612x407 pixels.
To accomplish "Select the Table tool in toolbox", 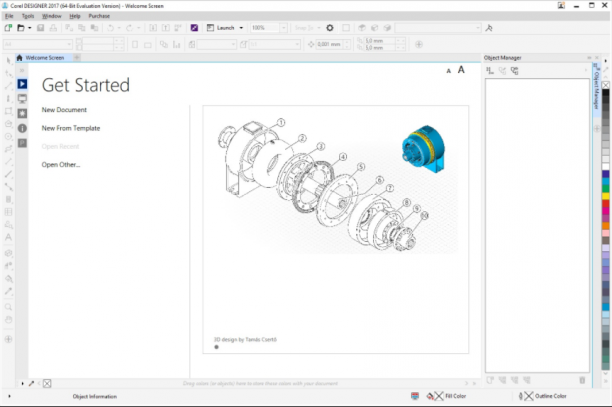I will [8, 212].
